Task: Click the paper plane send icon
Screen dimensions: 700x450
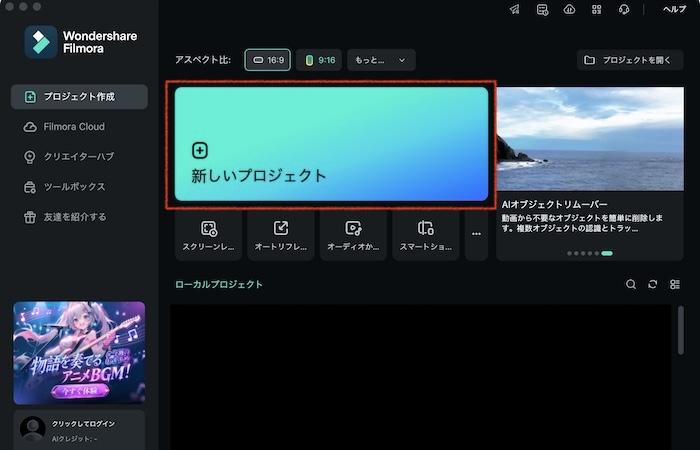Action: 515,10
